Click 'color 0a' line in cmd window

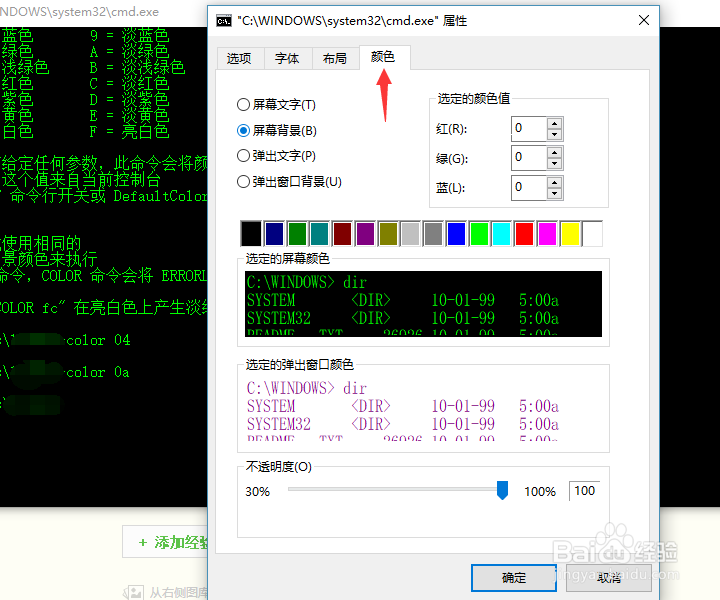click(x=98, y=372)
